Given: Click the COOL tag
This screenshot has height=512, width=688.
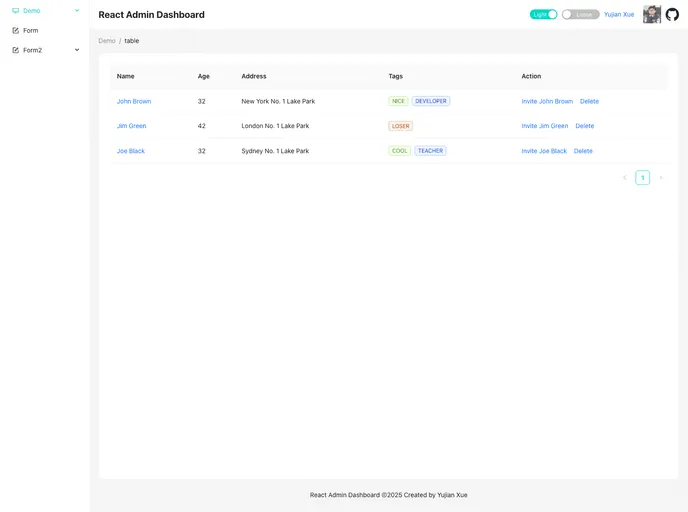Looking at the screenshot, I should click(399, 150).
